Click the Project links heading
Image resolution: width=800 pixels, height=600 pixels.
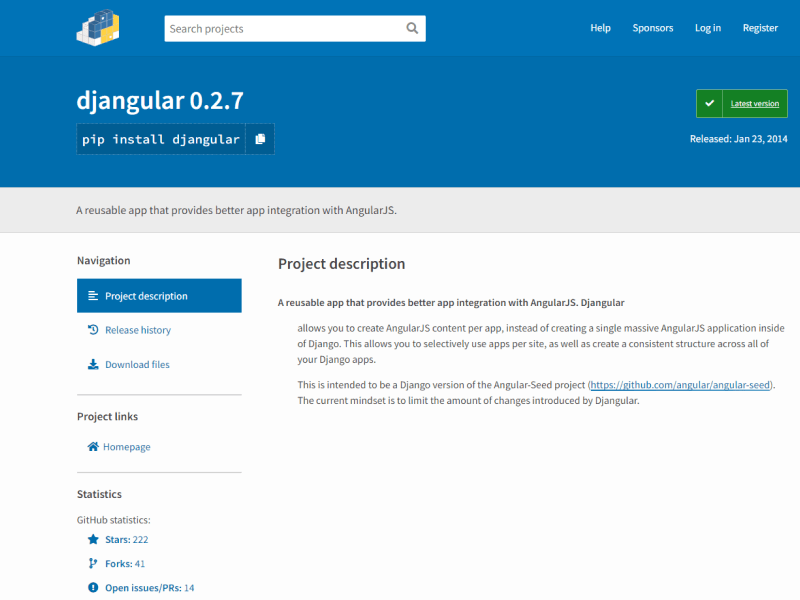pos(107,416)
